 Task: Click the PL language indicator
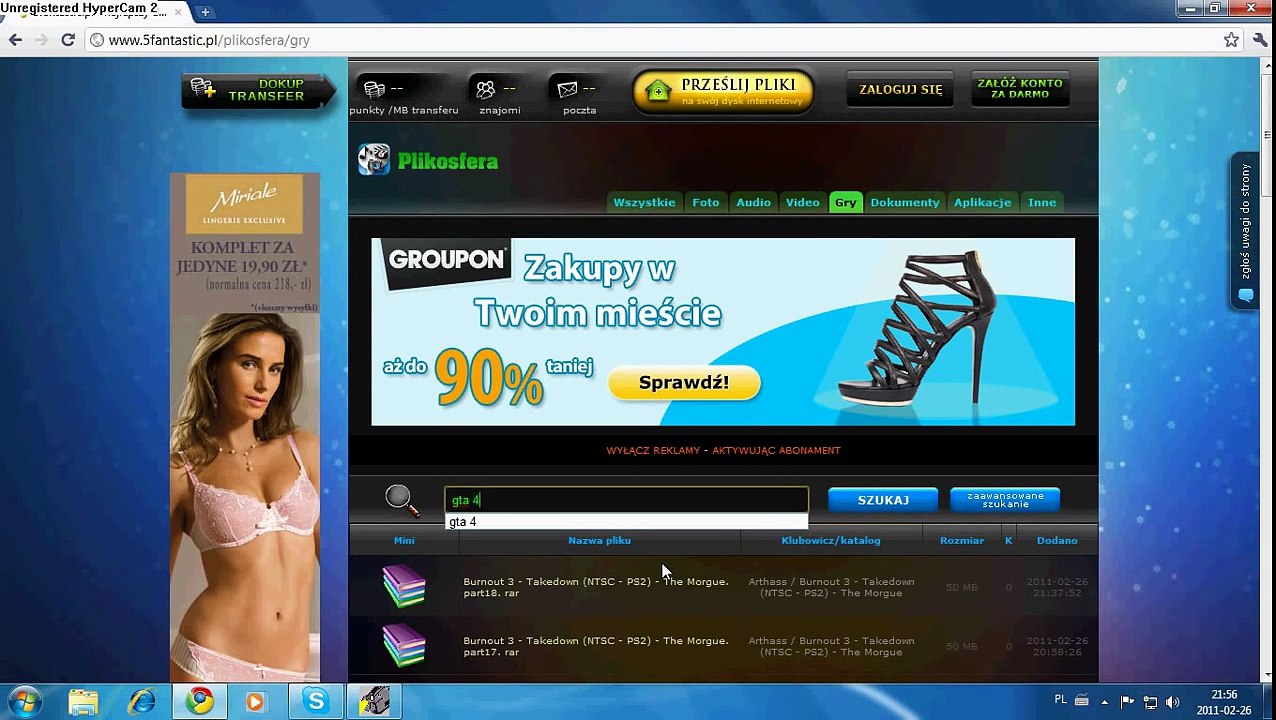pos(1061,700)
